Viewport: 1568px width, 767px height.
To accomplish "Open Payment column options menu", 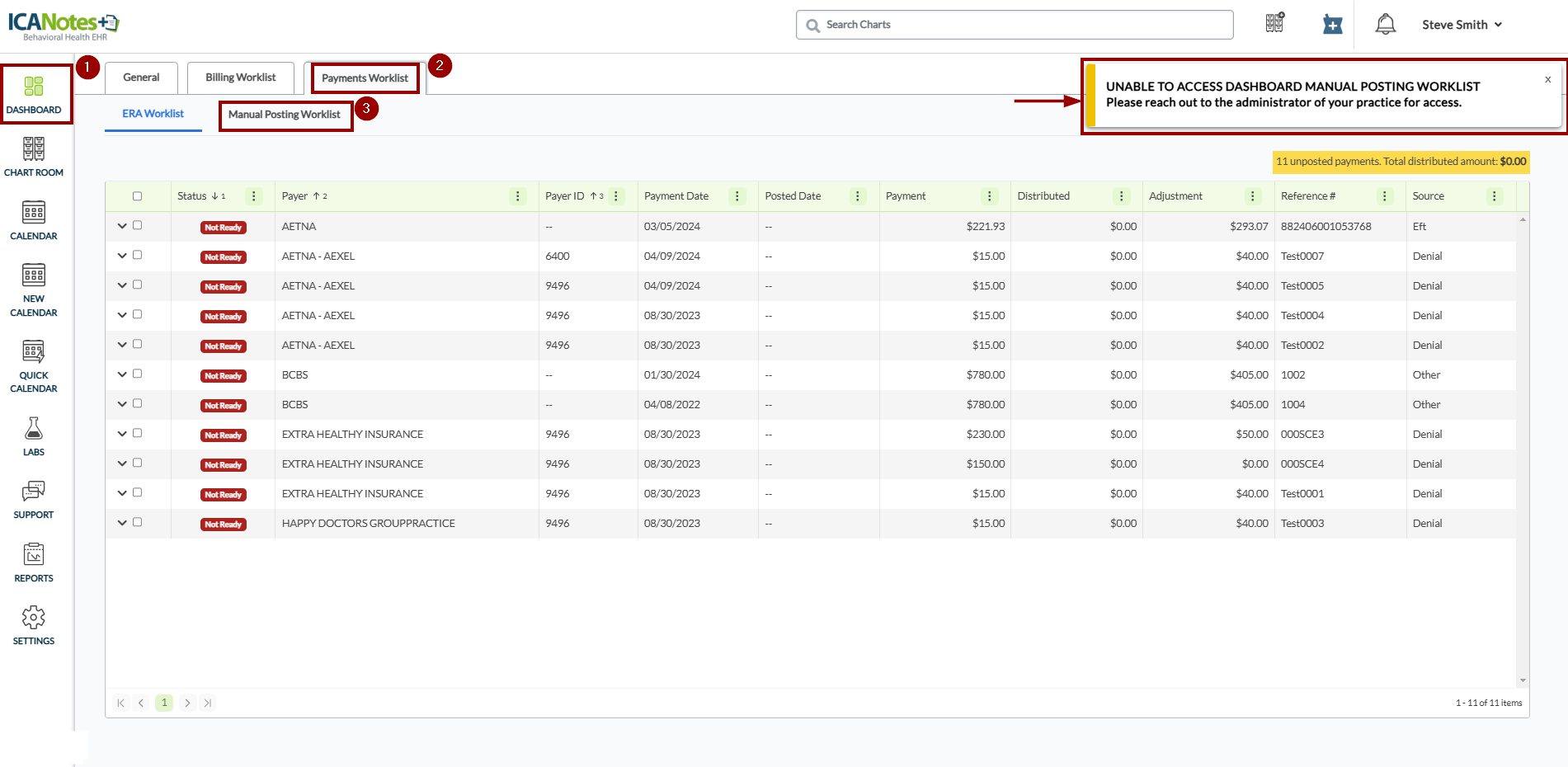I will coord(990,196).
